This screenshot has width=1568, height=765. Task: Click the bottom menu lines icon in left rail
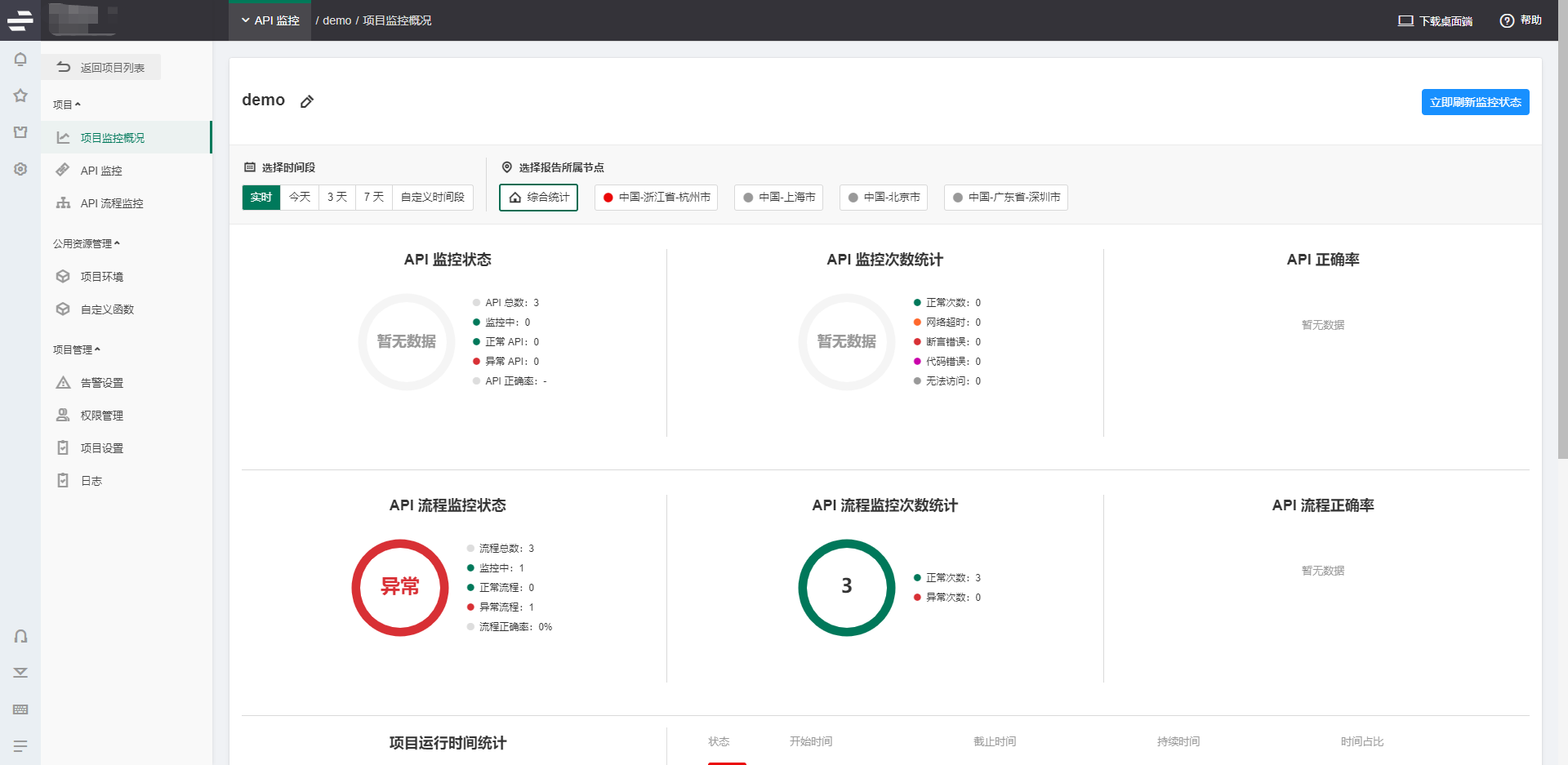coord(20,746)
